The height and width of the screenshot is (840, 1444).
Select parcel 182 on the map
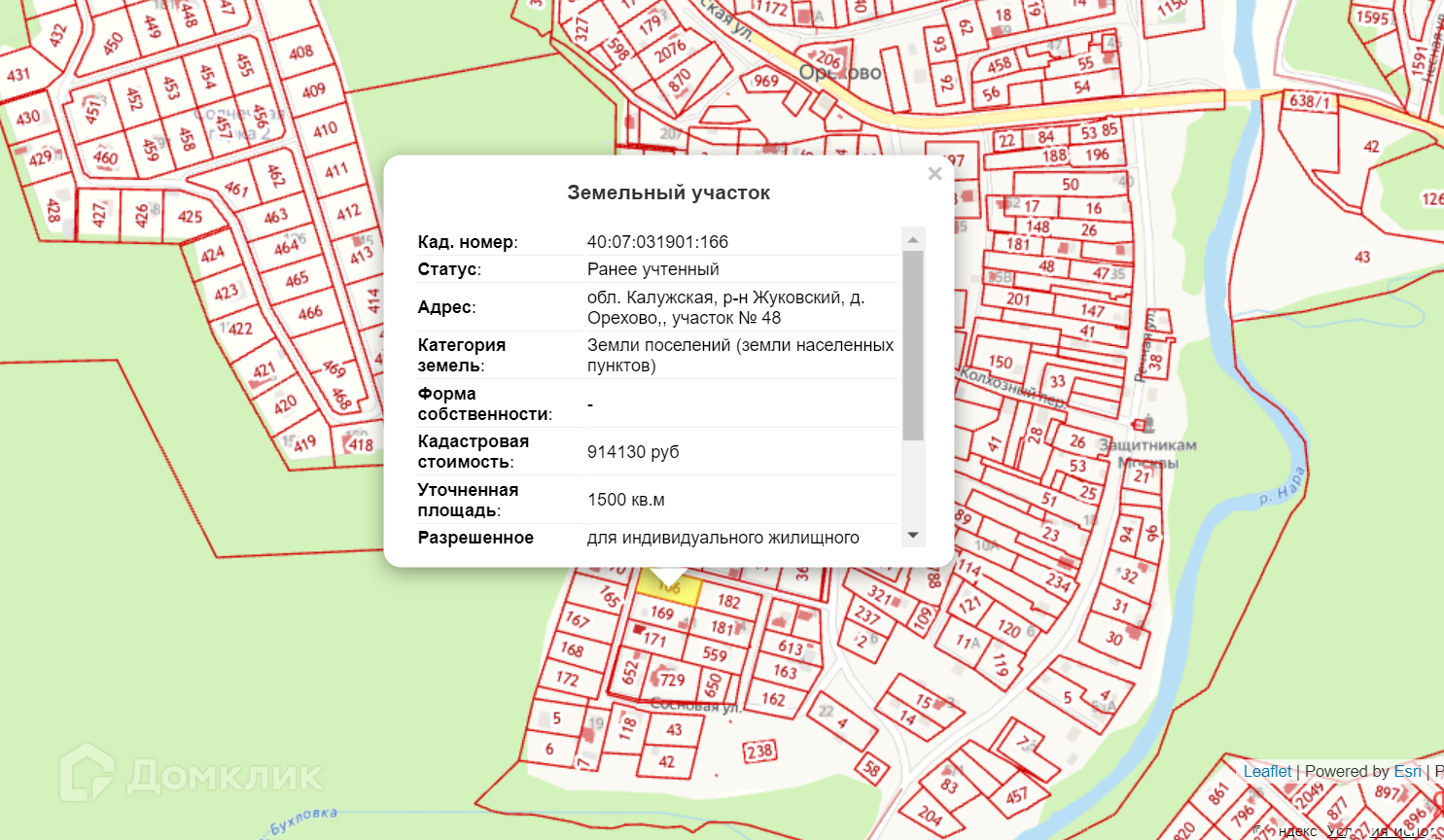tap(728, 601)
